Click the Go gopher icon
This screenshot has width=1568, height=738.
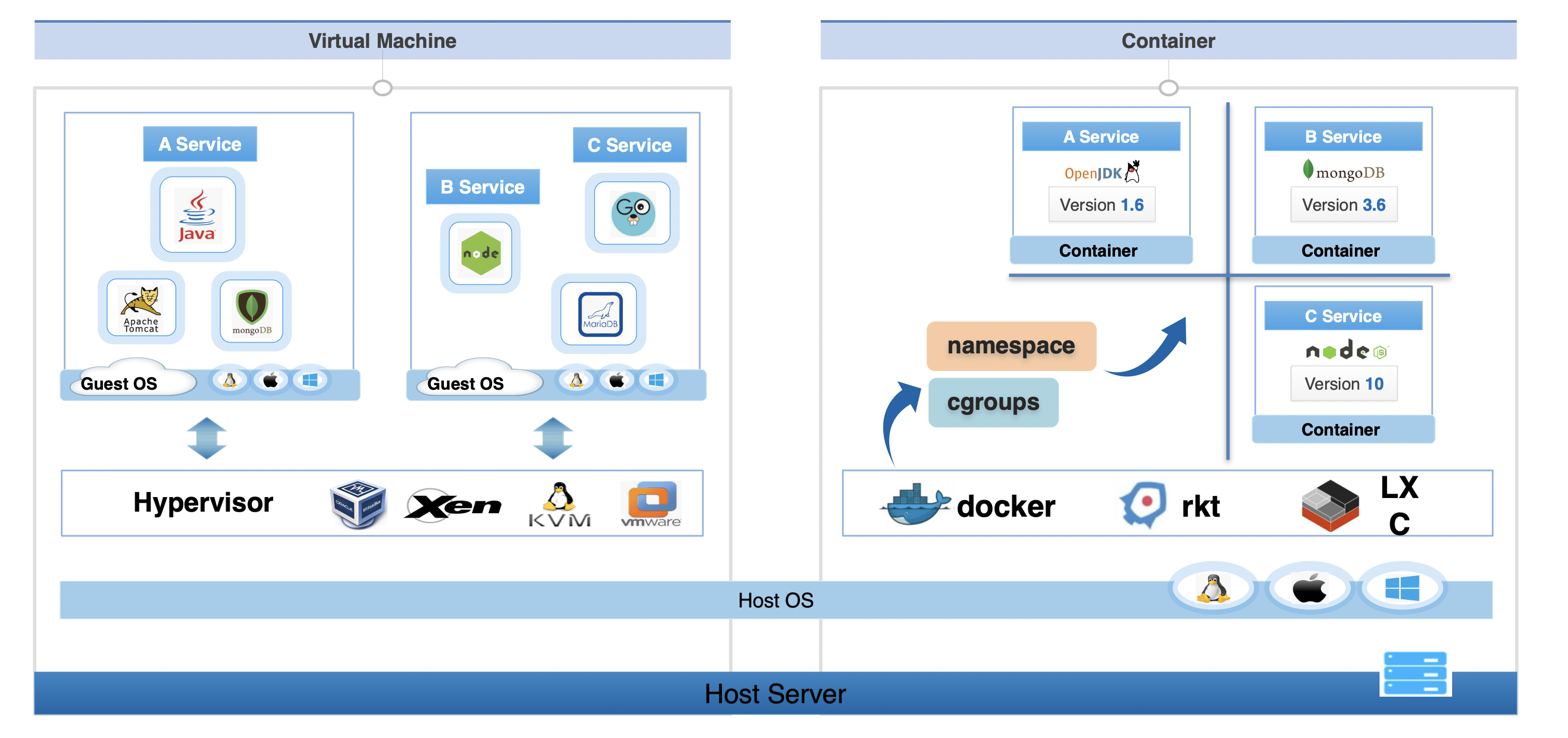[632, 213]
